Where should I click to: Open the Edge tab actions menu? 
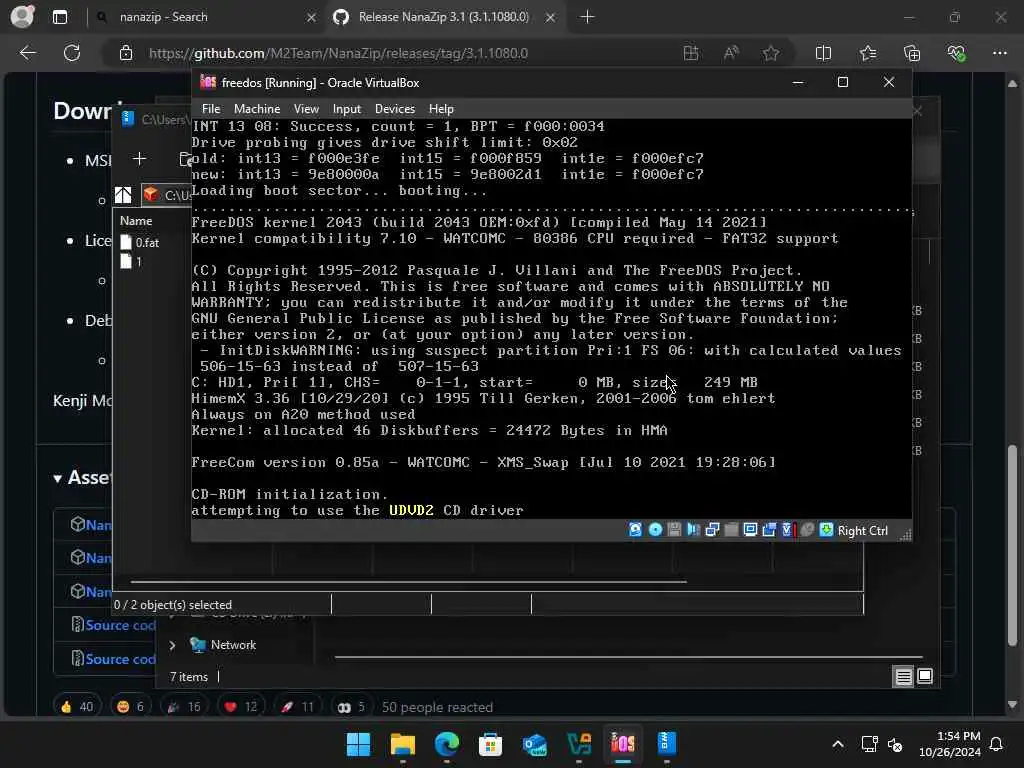pyautogui.click(x=59, y=17)
